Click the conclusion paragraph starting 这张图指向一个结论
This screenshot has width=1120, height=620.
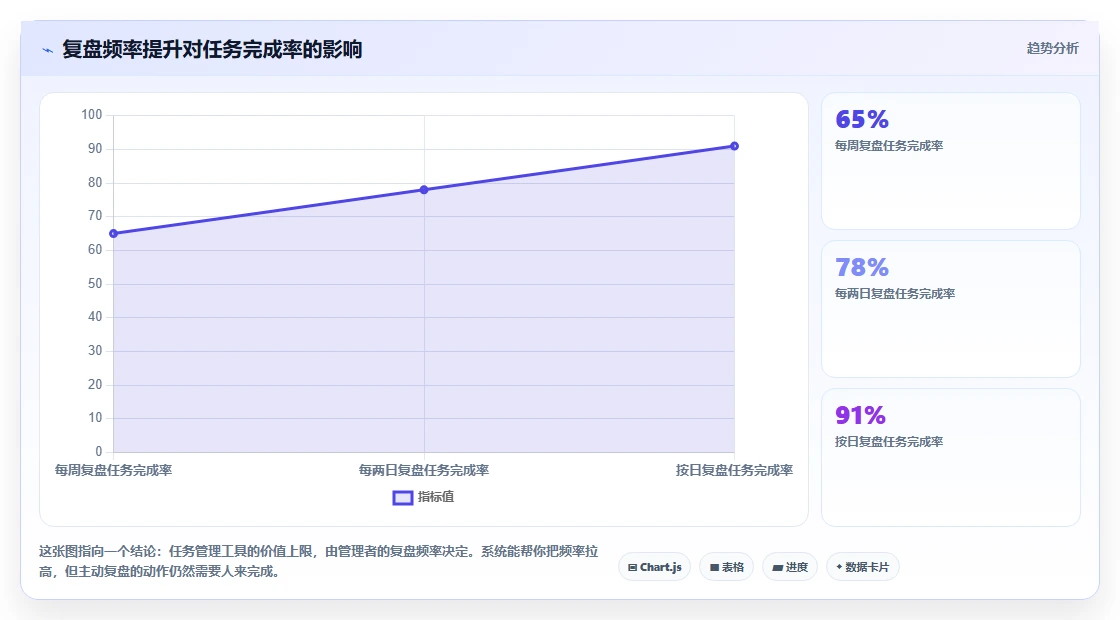(x=319, y=561)
